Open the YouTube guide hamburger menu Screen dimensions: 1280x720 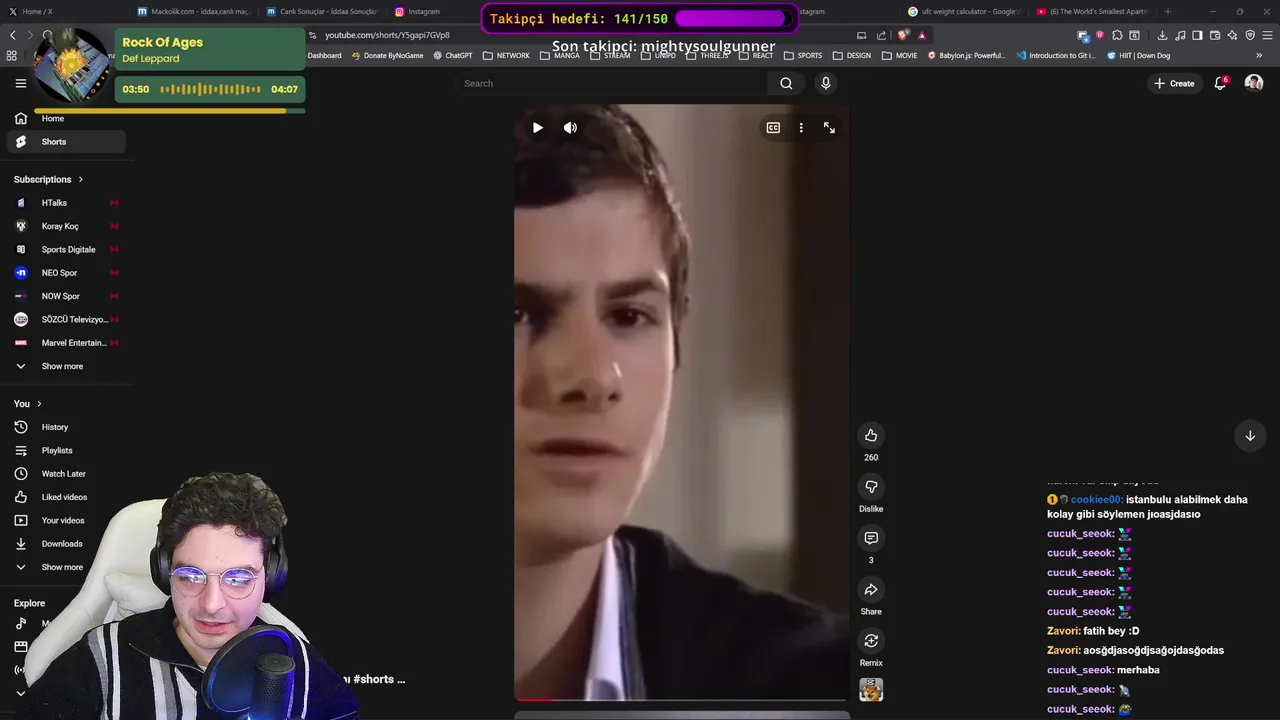click(20, 83)
